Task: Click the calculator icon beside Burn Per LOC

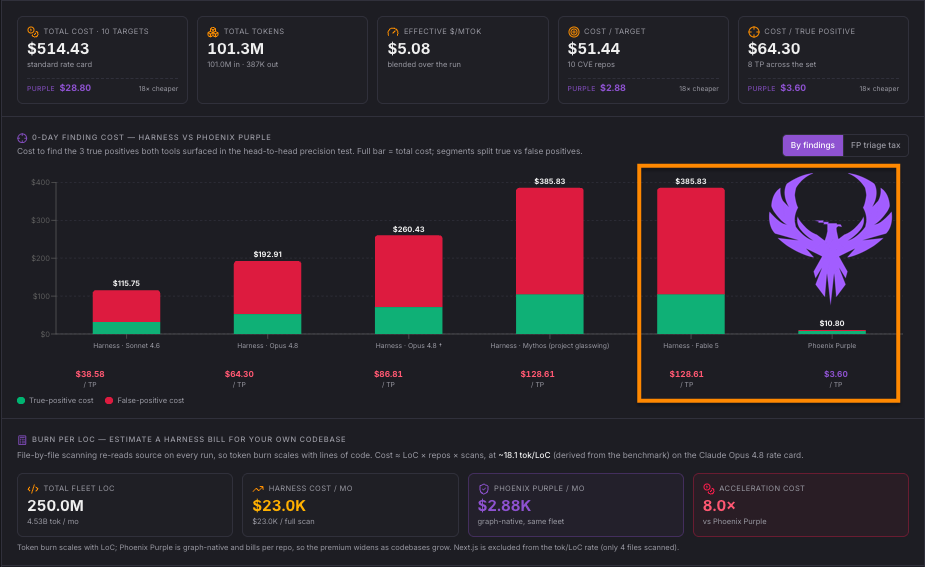Action: pyautogui.click(x=22, y=440)
